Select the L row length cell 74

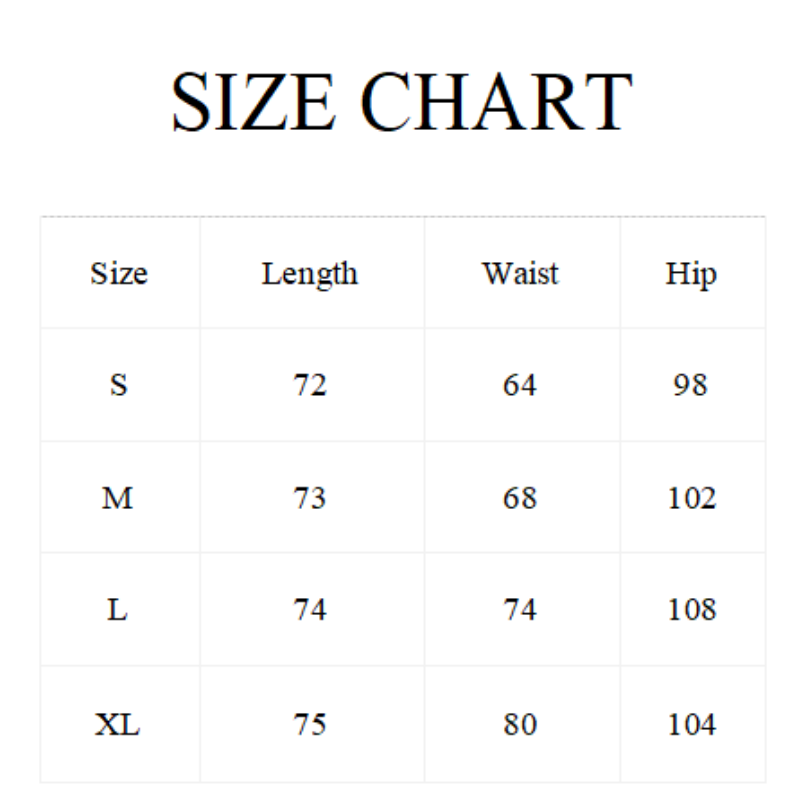click(310, 610)
